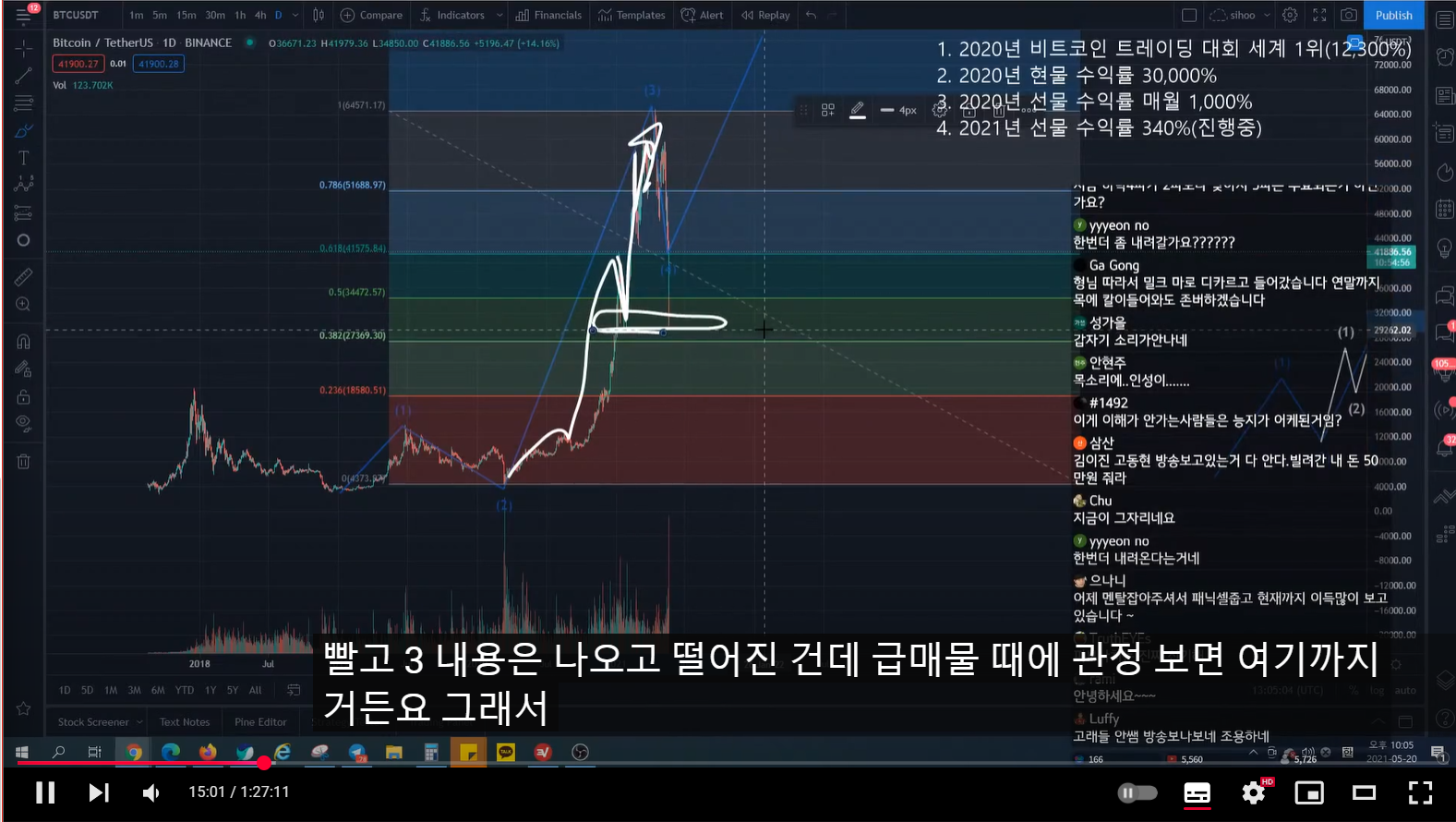Open the prediction and measurement tools

point(24,213)
